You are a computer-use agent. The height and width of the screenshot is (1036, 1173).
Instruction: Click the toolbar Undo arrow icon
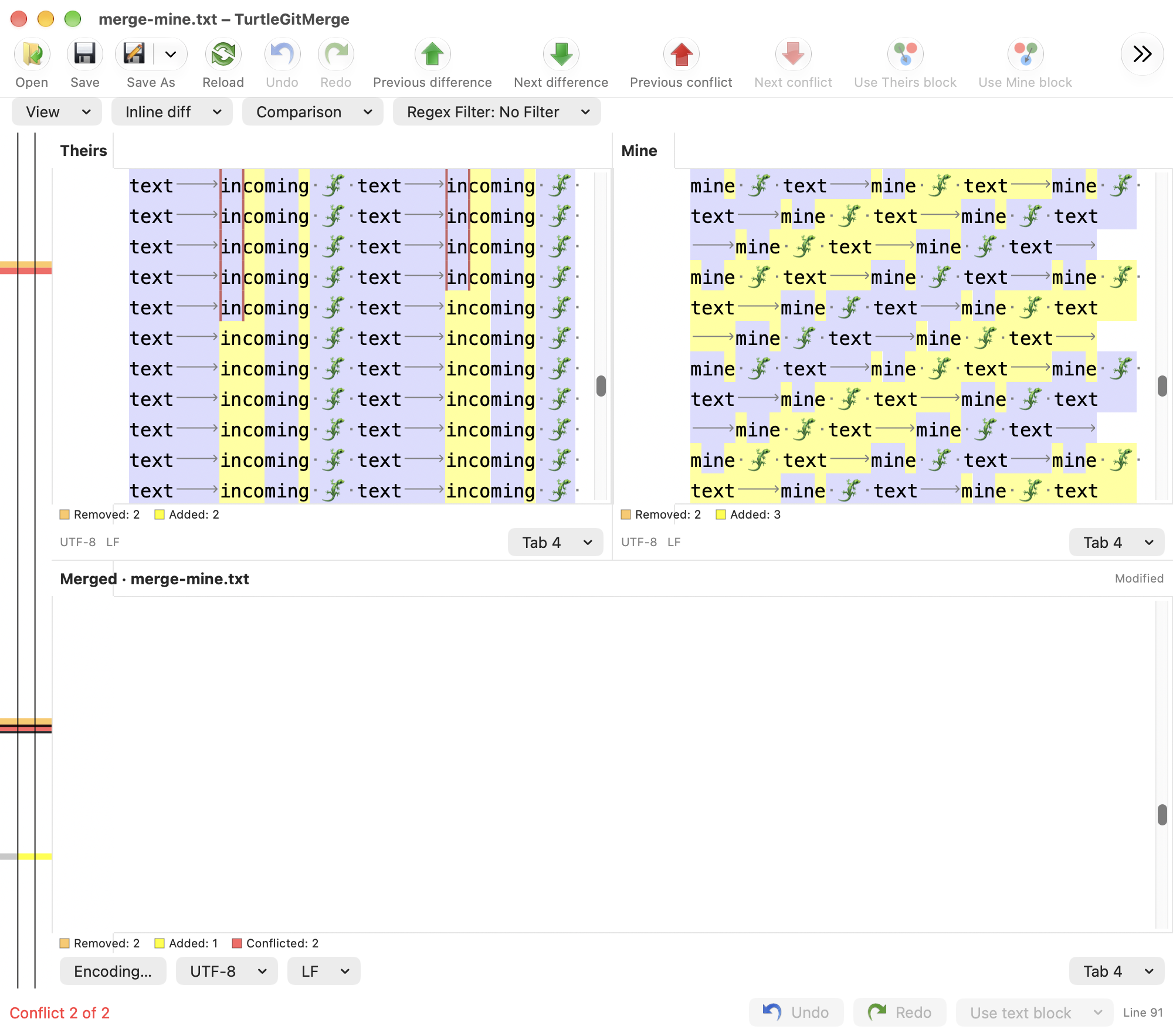[282, 55]
